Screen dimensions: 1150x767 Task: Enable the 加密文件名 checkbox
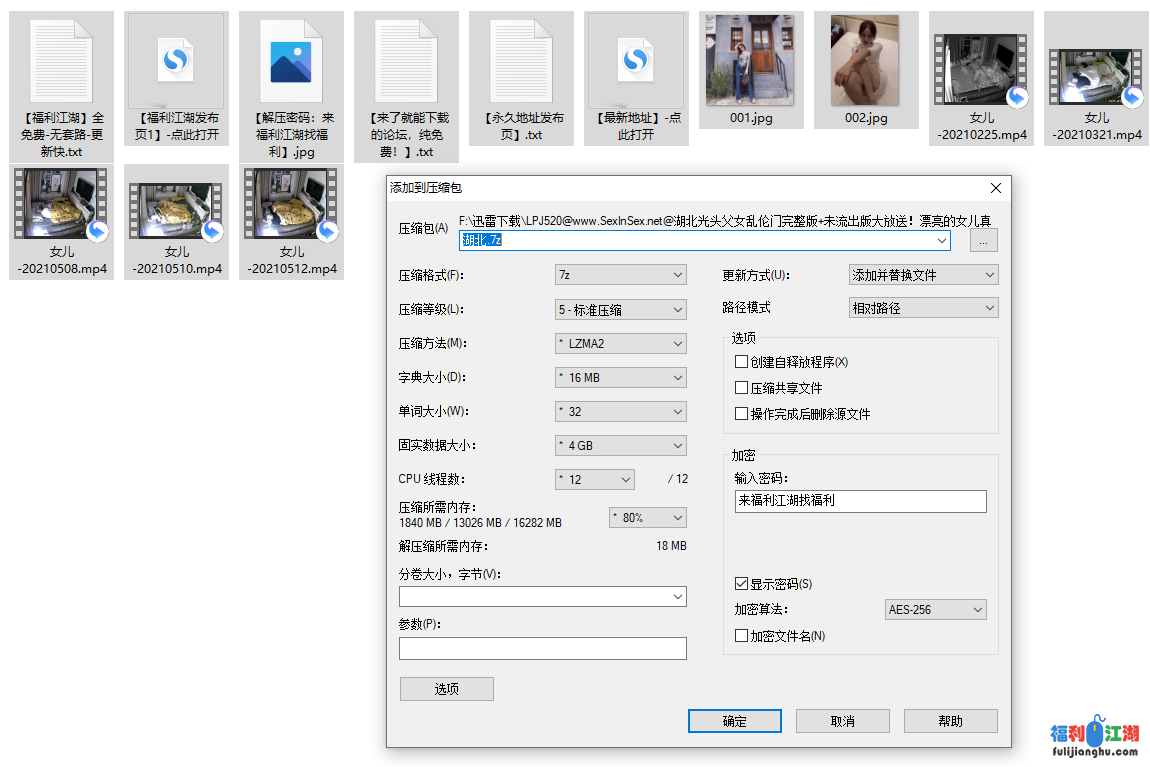[x=741, y=636]
